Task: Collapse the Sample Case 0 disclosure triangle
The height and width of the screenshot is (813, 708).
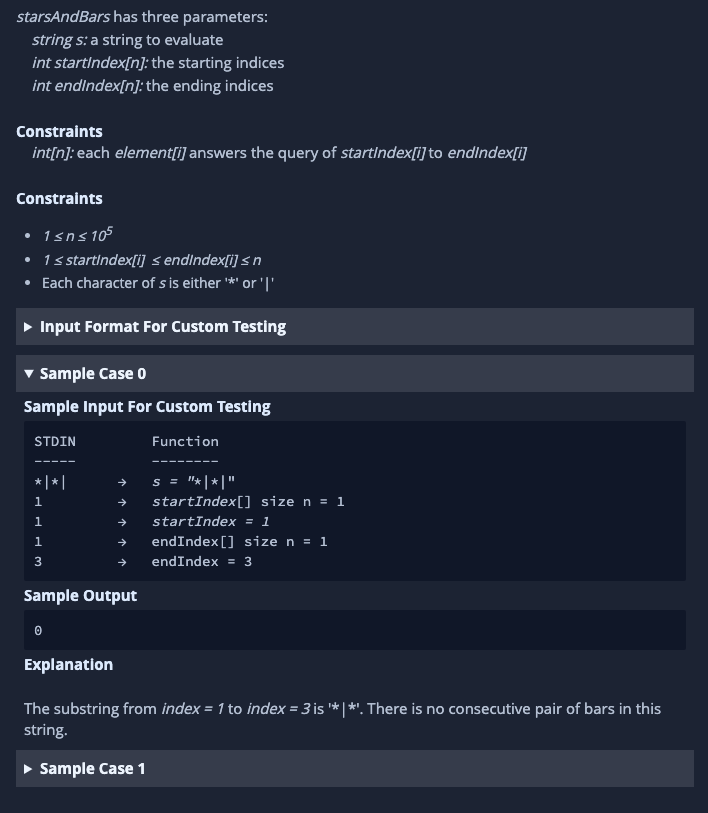Action: [29, 373]
